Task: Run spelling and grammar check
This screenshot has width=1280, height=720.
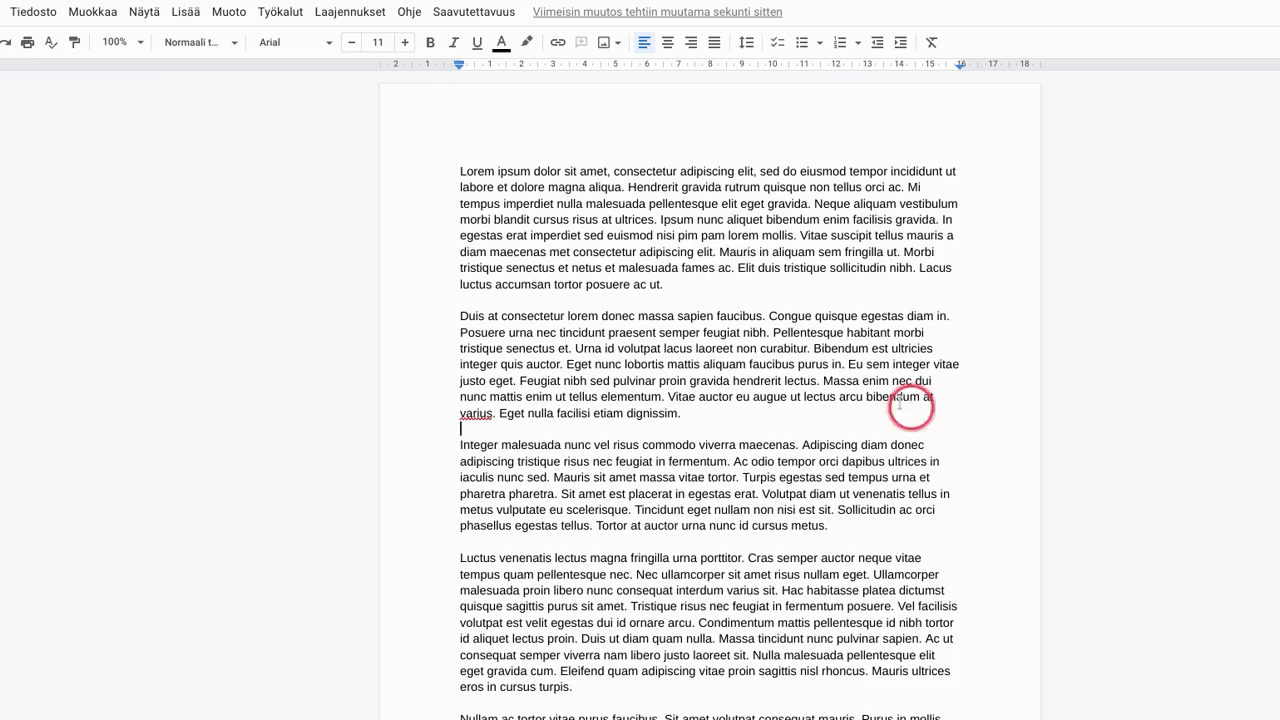Action: point(51,42)
